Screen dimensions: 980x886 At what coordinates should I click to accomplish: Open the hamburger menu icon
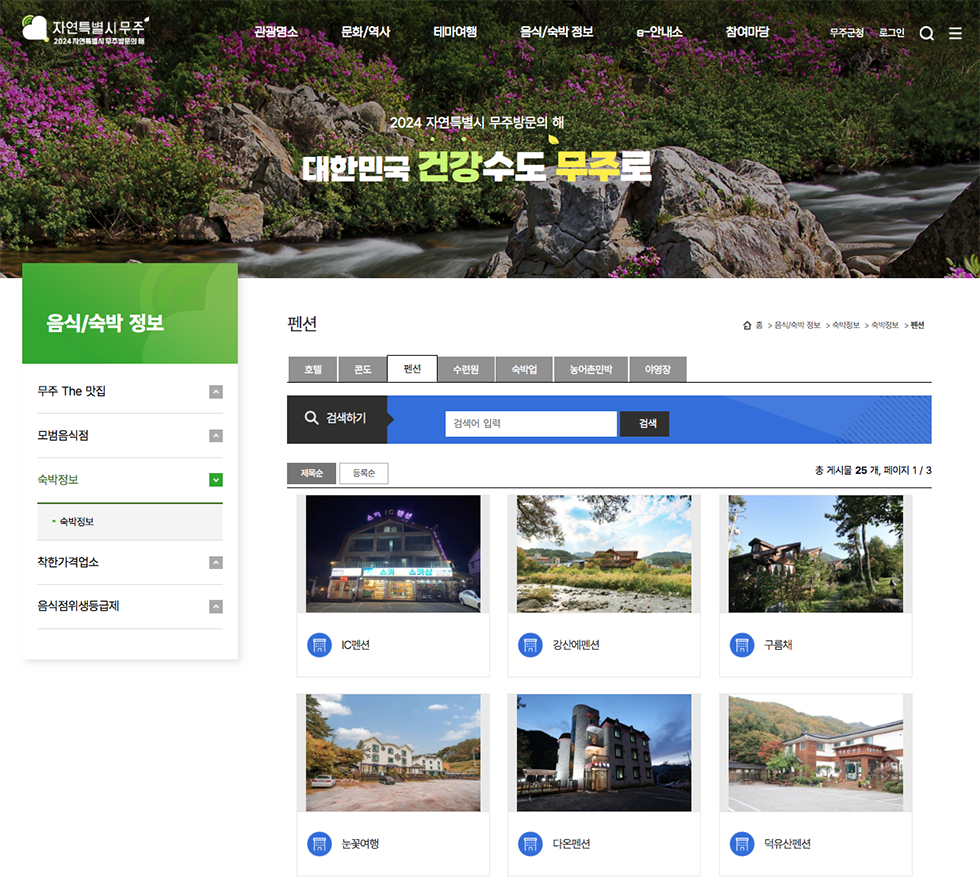coord(955,33)
